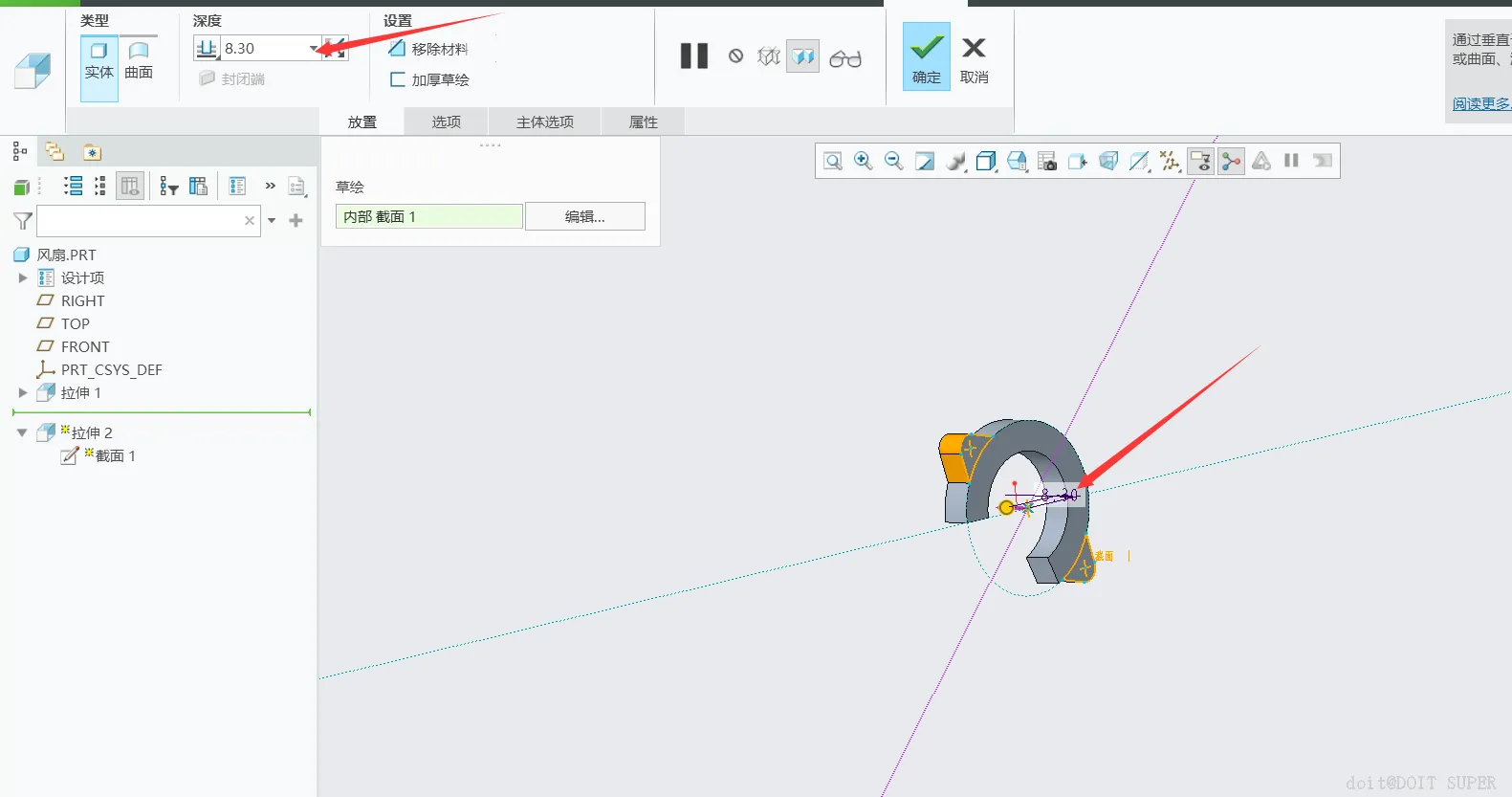Screen dimensions: 1512x797
Task: Click the refit view icon
Action: tap(833, 161)
